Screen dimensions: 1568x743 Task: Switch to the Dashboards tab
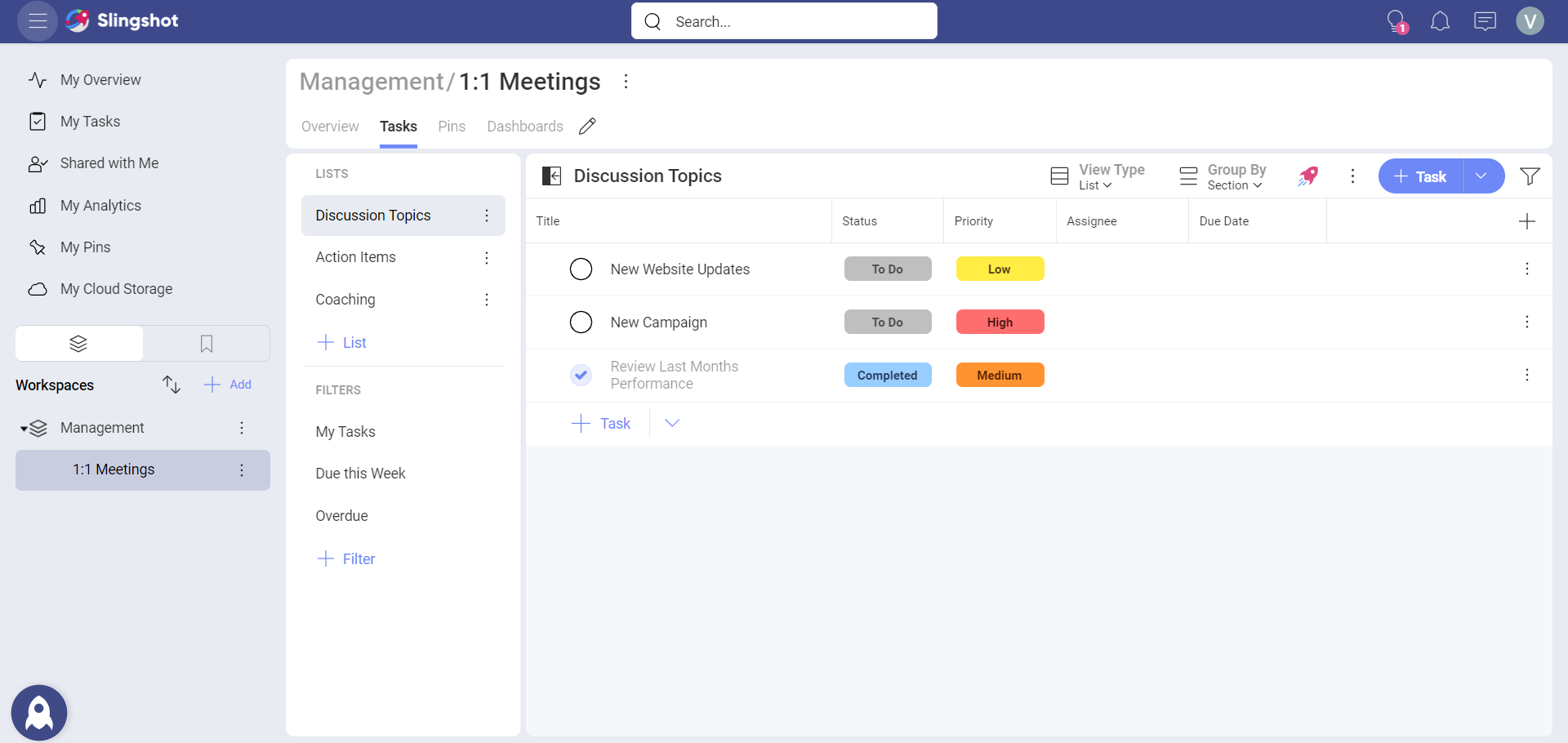525,127
